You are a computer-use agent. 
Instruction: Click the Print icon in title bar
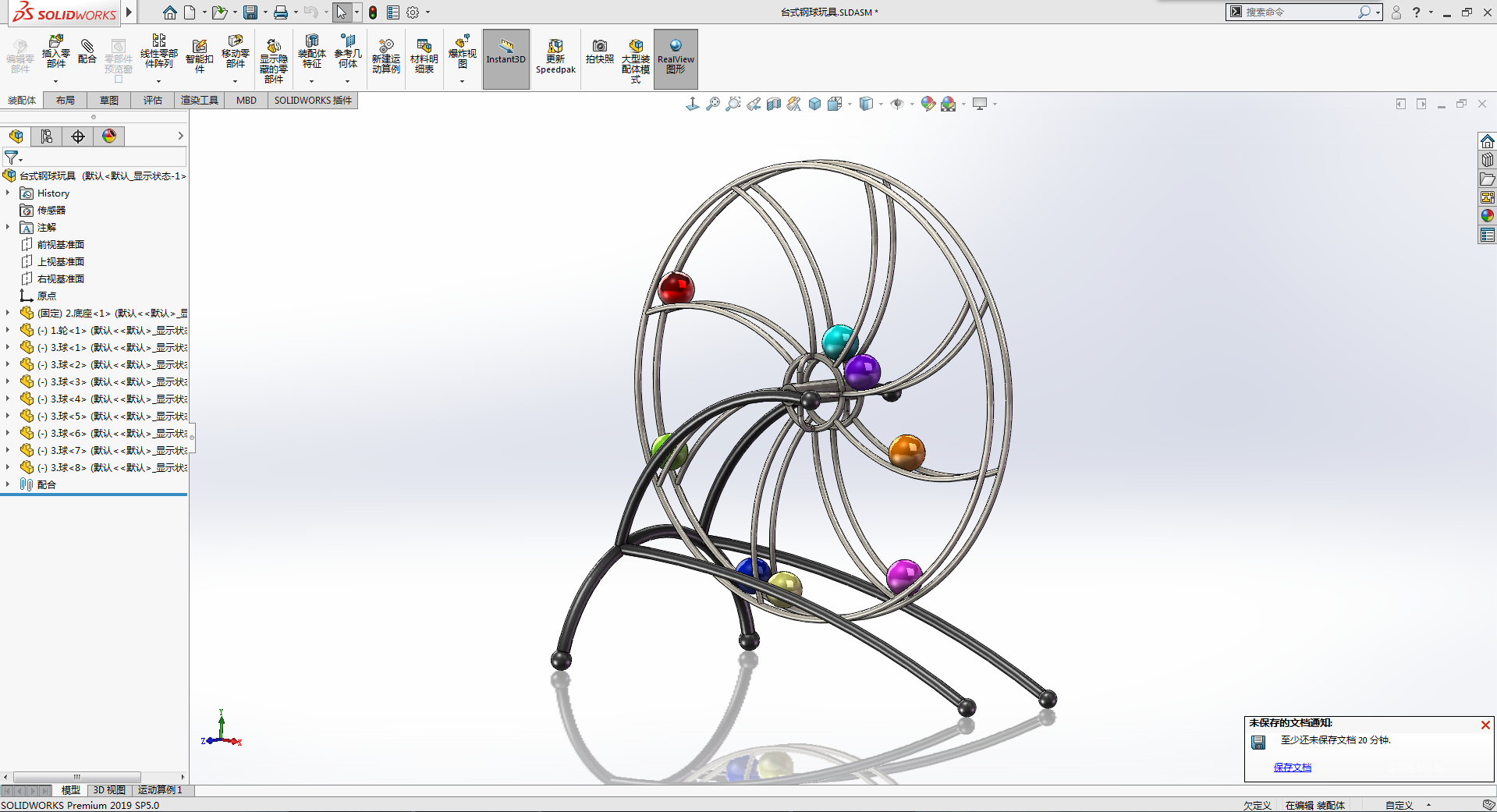point(280,12)
